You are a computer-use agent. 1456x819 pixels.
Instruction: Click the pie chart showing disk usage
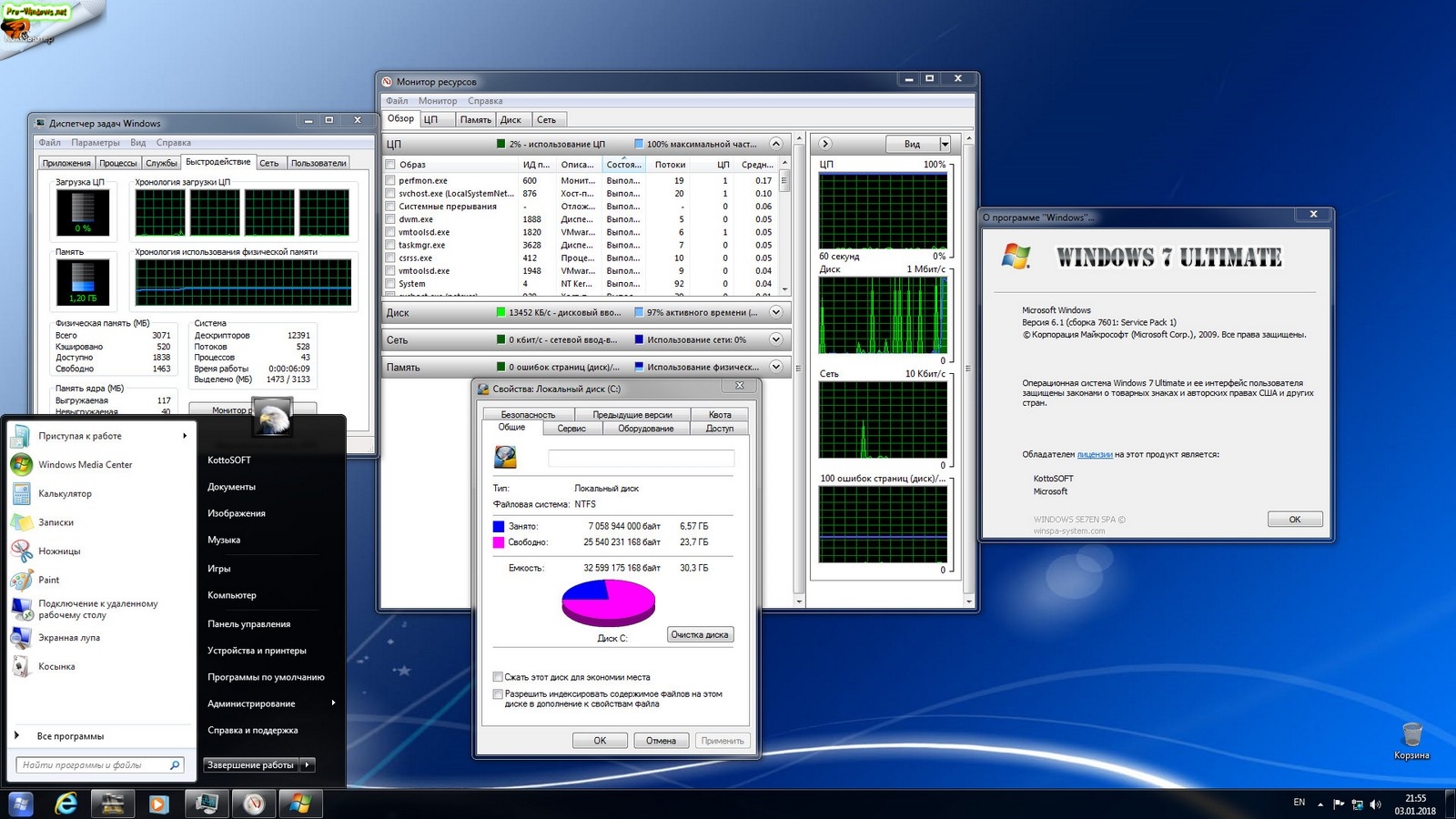(x=608, y=602)
